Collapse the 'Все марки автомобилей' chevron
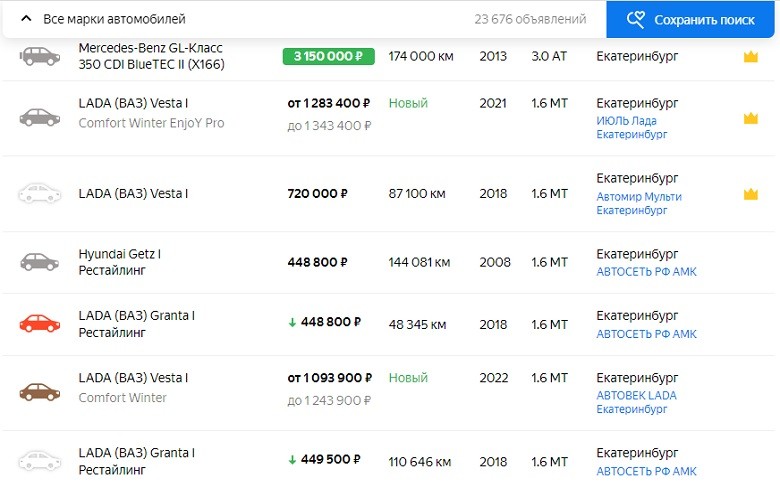 (x=26, y=19)
